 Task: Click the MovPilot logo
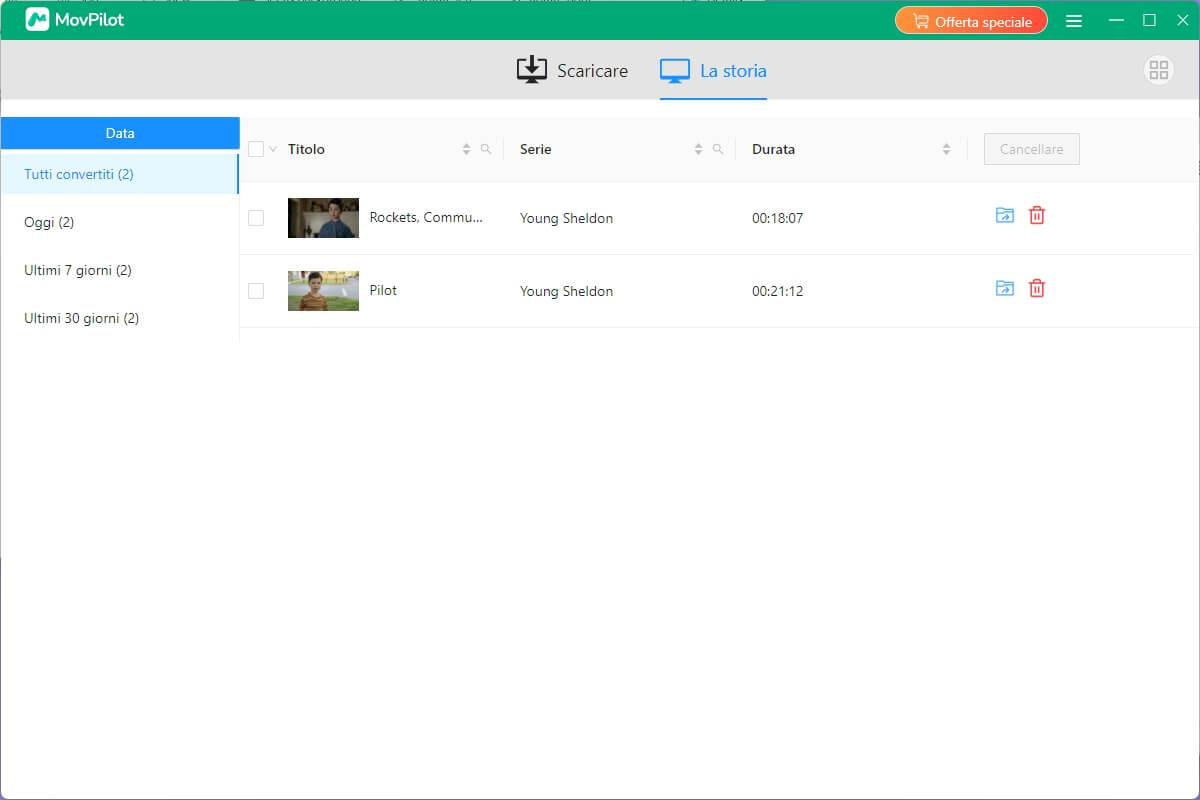tap(72, 19)
